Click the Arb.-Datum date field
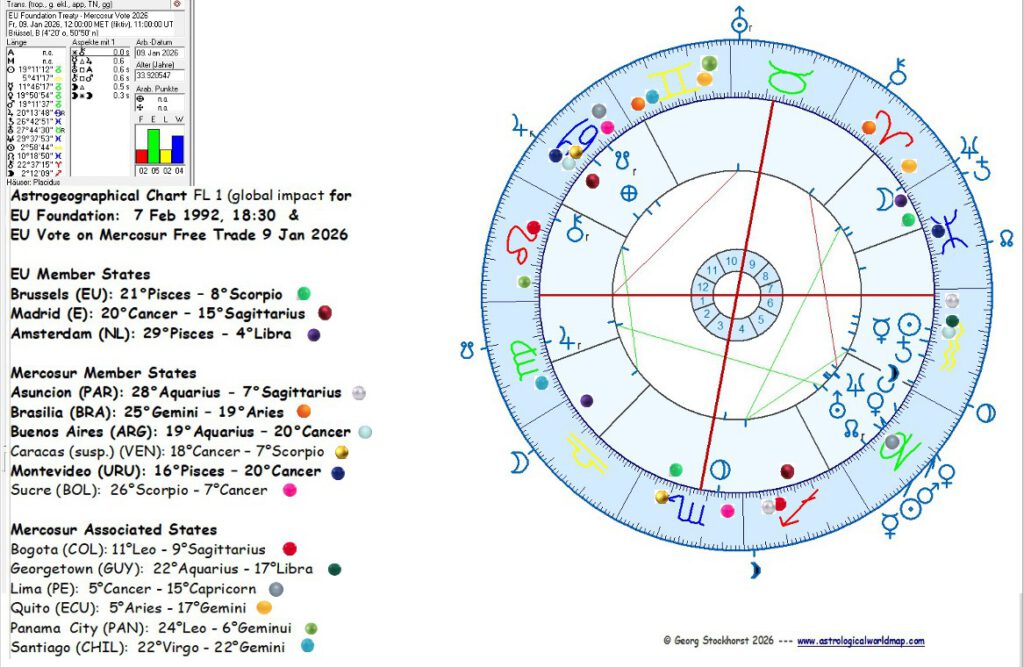 [157, 53]
